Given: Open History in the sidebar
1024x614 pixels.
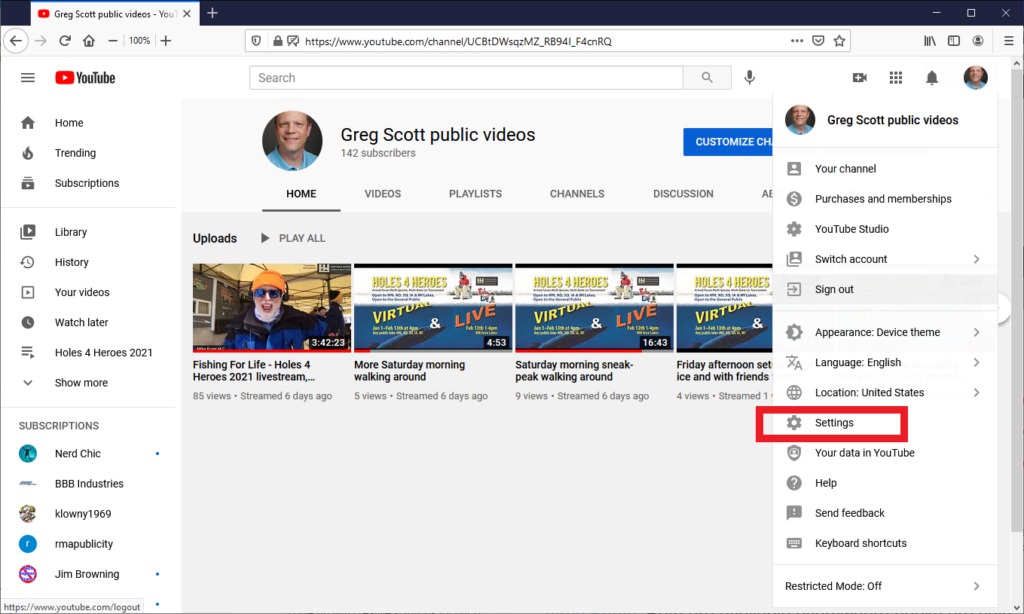Looking at the screenshot, I should pos(89,262).
